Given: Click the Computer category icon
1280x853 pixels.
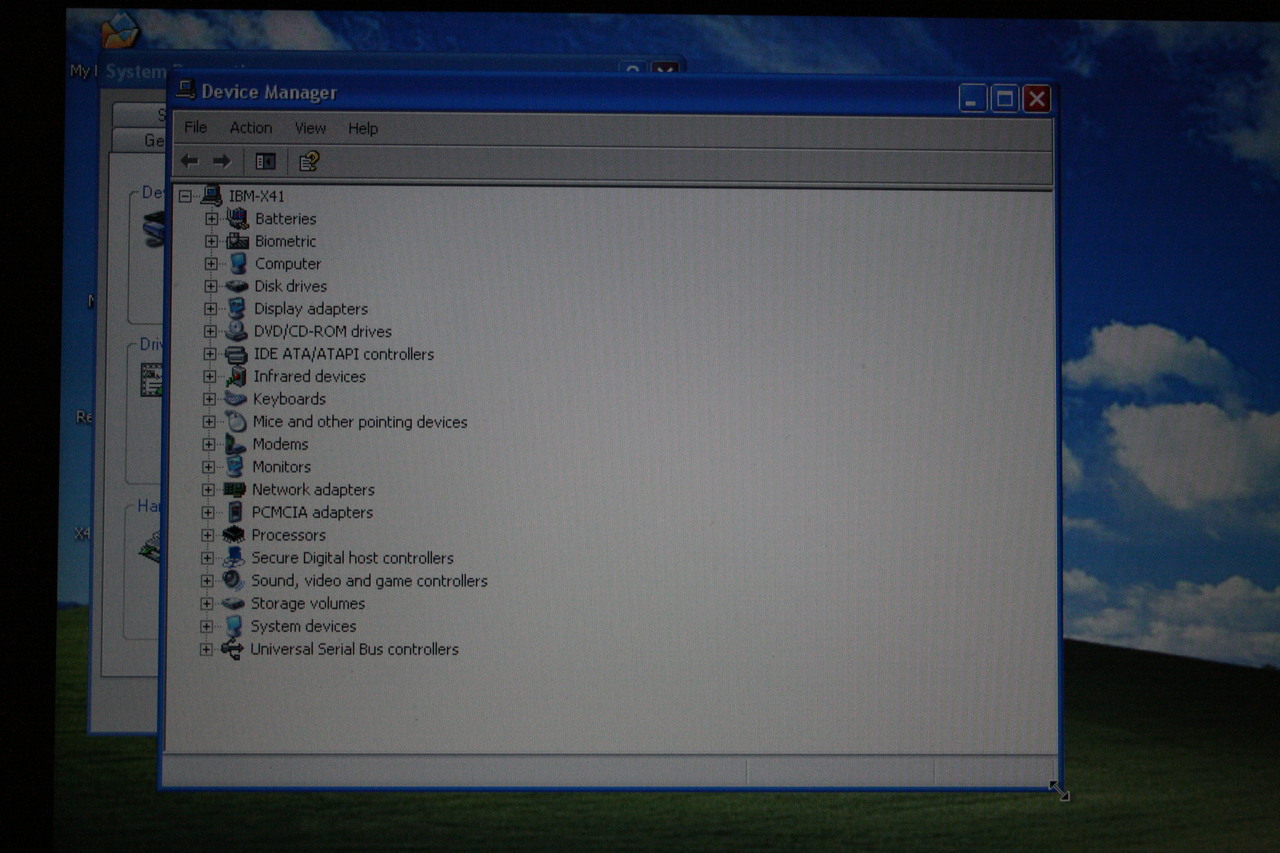Looking at the screenshot, I should tap(238, 264).
